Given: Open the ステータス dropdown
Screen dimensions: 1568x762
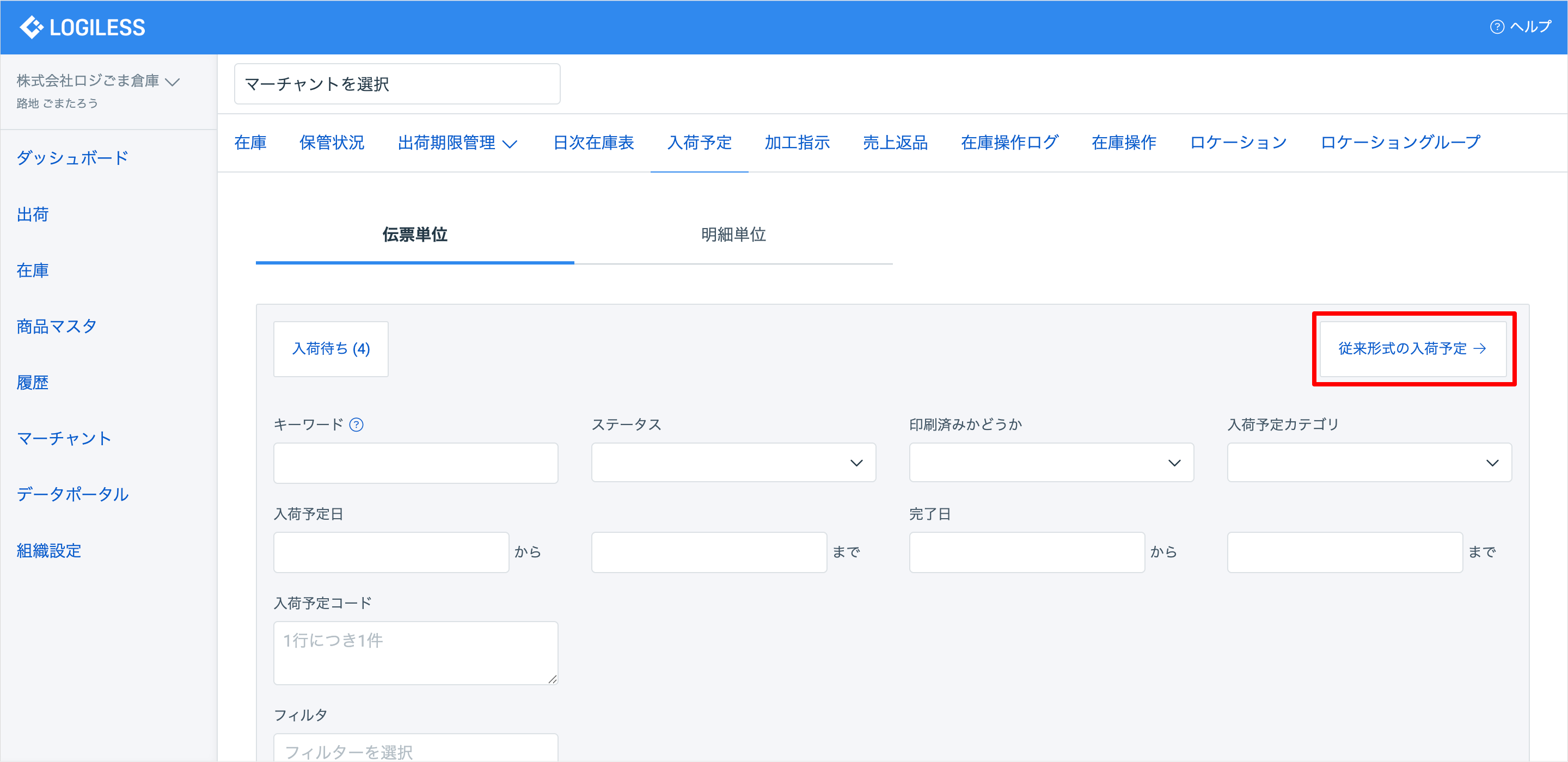Looking at the screenshot, I should click(733, 463).
